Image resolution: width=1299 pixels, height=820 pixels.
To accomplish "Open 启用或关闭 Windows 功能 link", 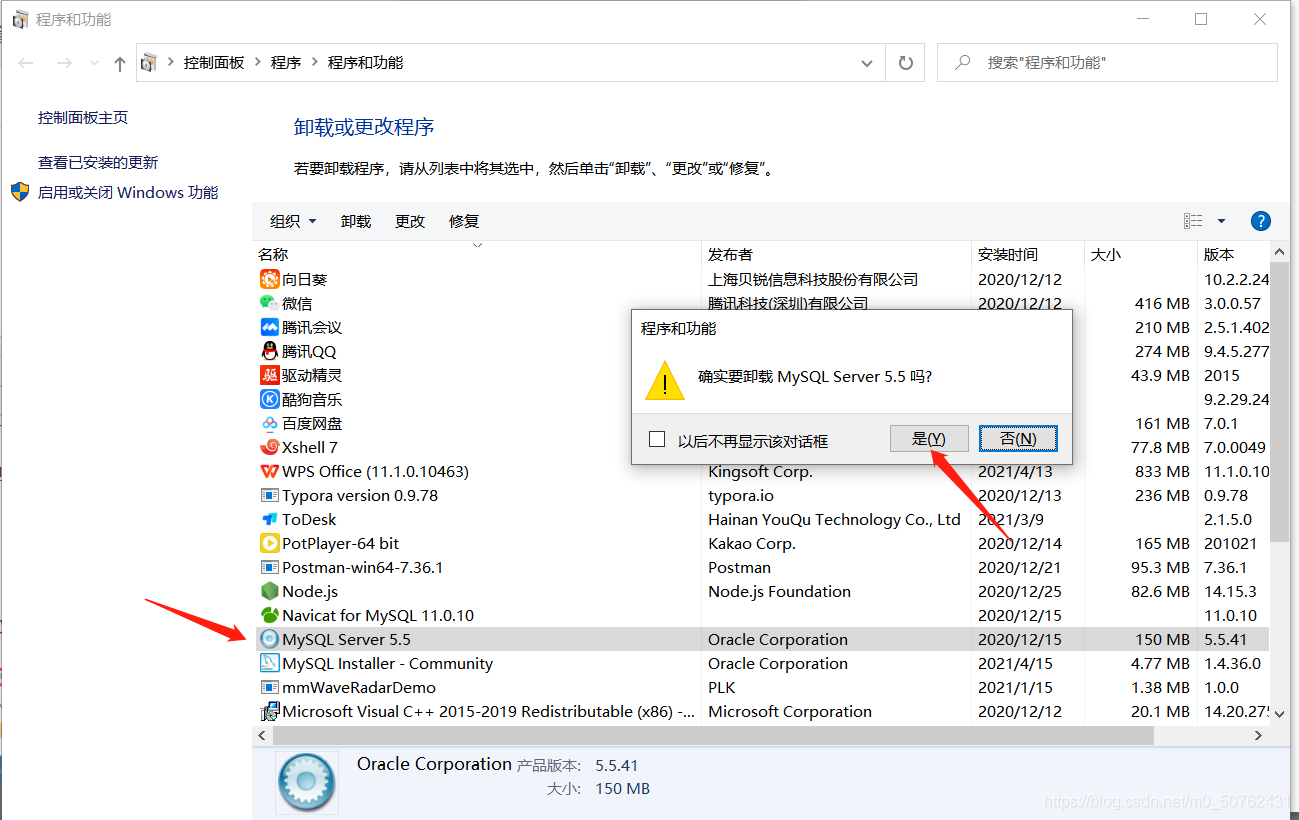I will pyautogui.click(x=128, y=192).
